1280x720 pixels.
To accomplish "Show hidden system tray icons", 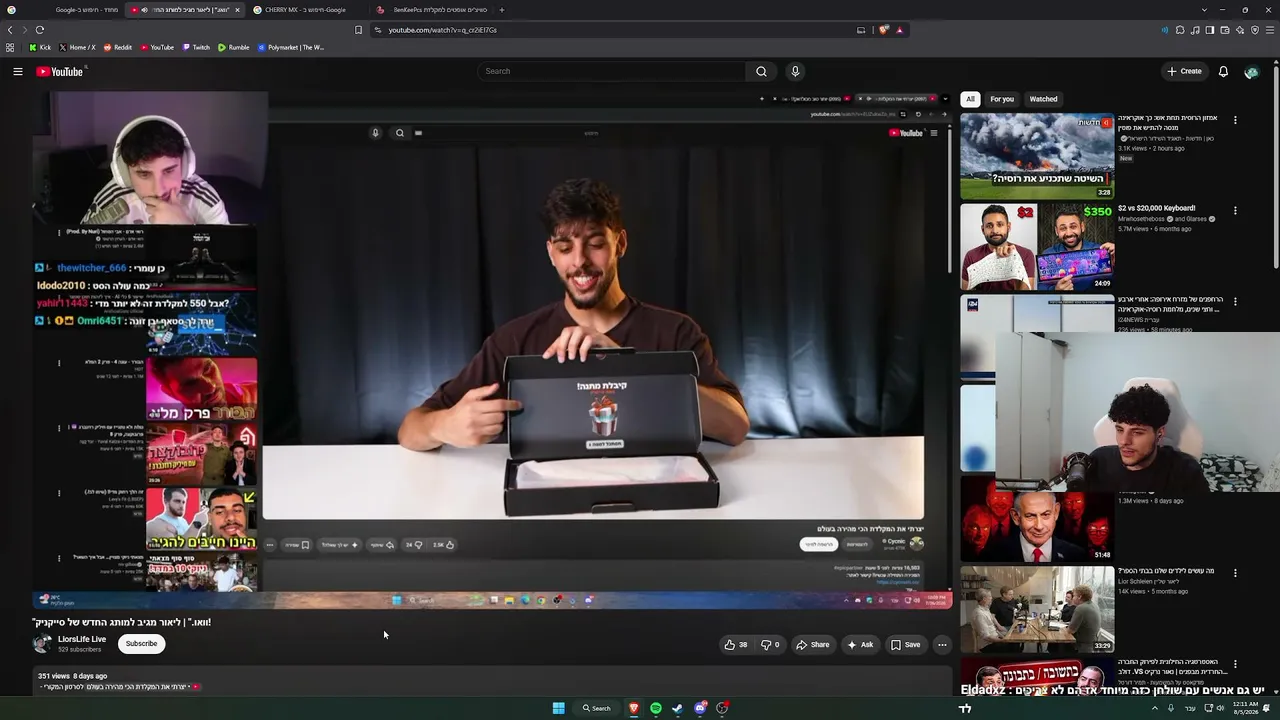I will 1154,708.
